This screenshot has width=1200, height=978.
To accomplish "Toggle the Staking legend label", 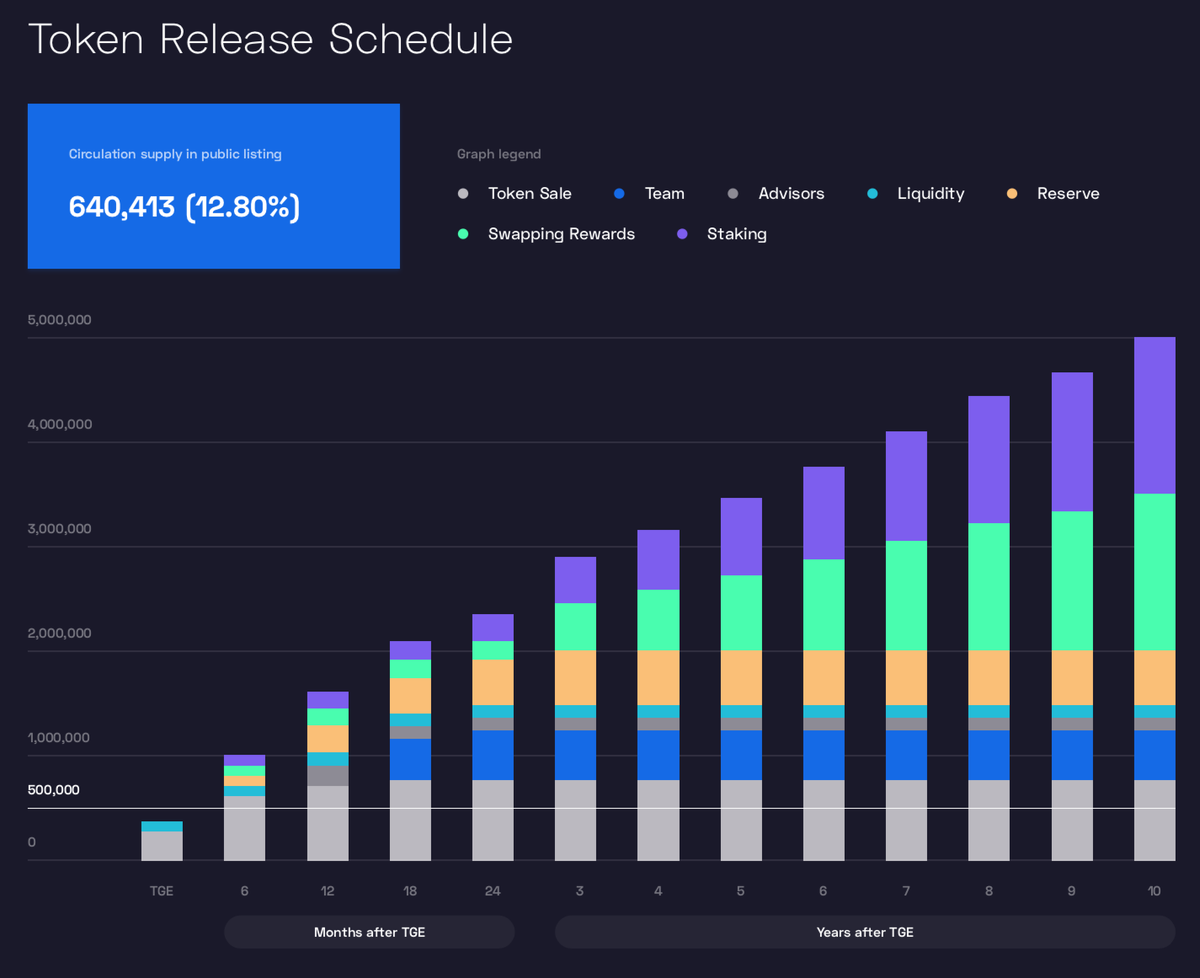I will pyautogui.click(x=737, y=234).
